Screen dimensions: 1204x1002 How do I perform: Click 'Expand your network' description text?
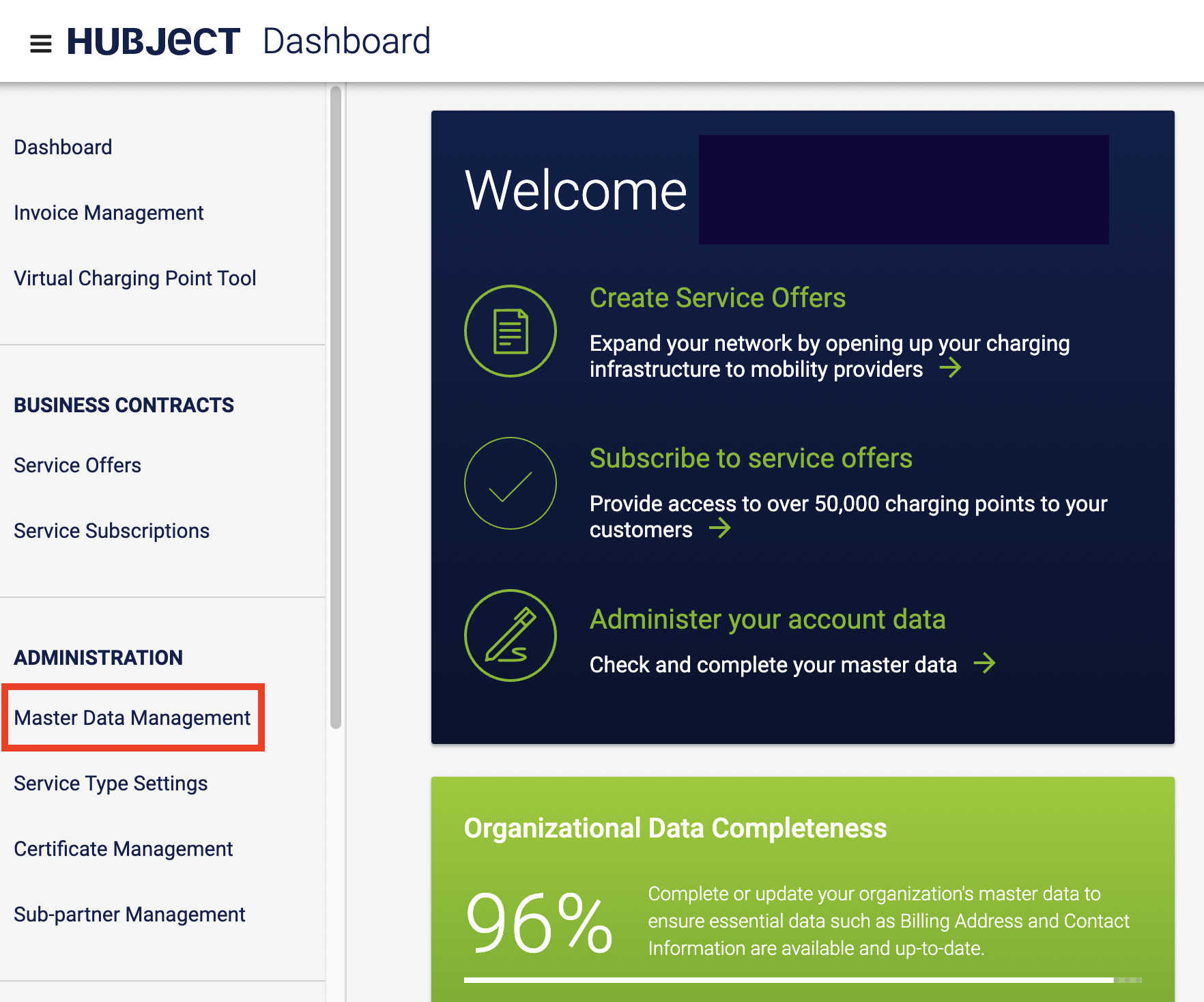829,356
